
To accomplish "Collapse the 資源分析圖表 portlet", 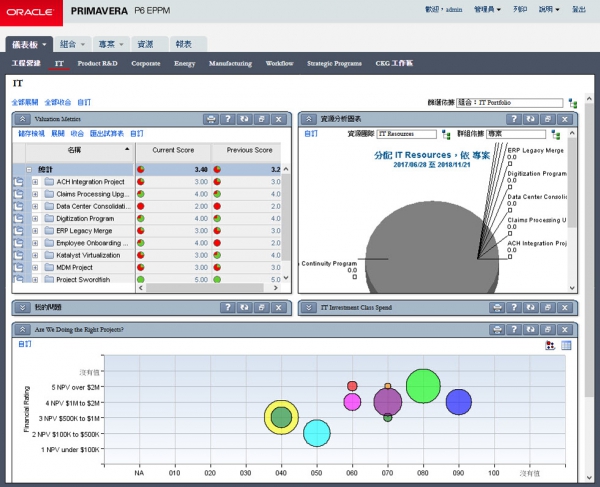I will [309, 119].
